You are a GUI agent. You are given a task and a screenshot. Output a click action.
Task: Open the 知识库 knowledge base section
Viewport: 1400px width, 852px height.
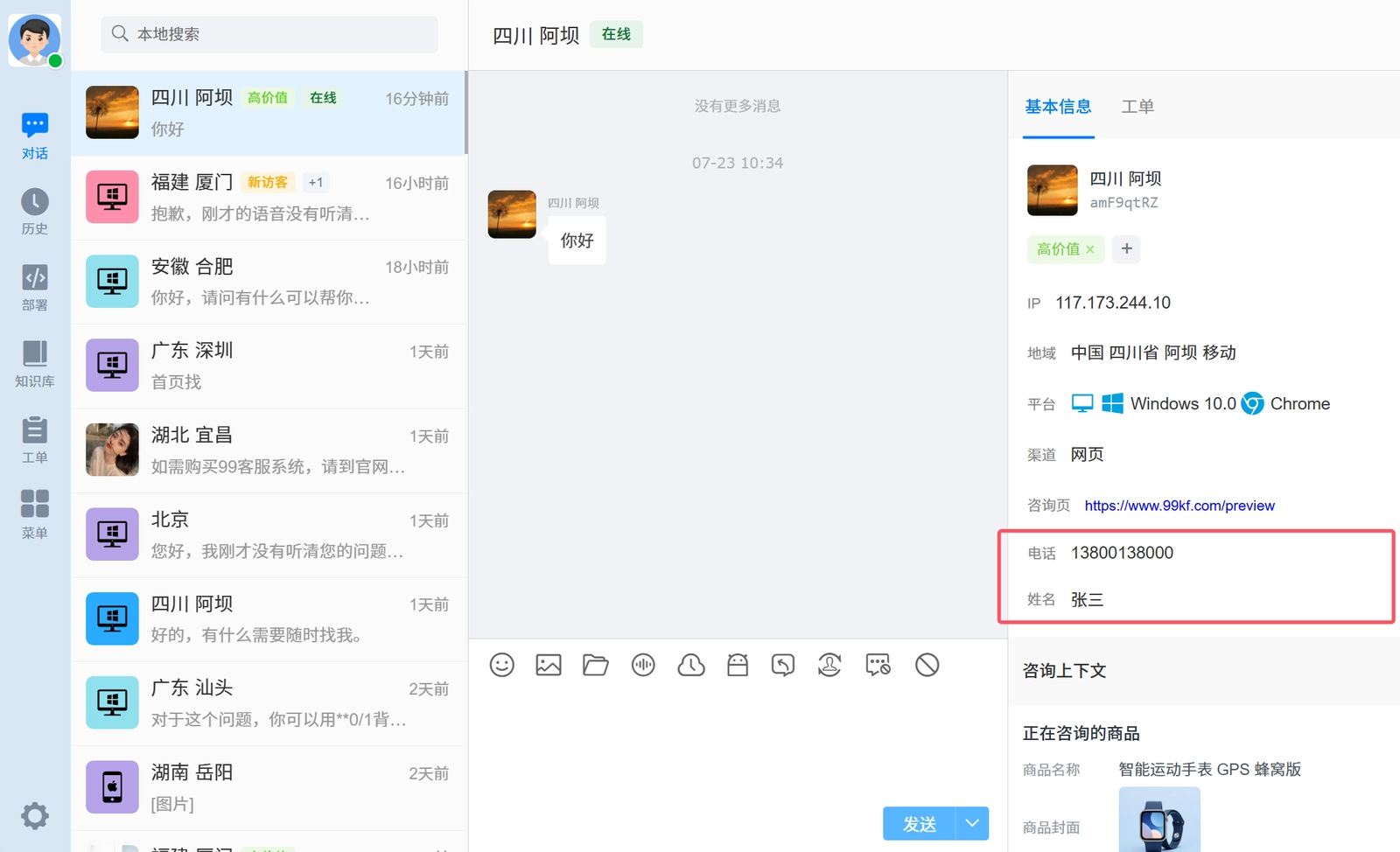tap(35, 365)
